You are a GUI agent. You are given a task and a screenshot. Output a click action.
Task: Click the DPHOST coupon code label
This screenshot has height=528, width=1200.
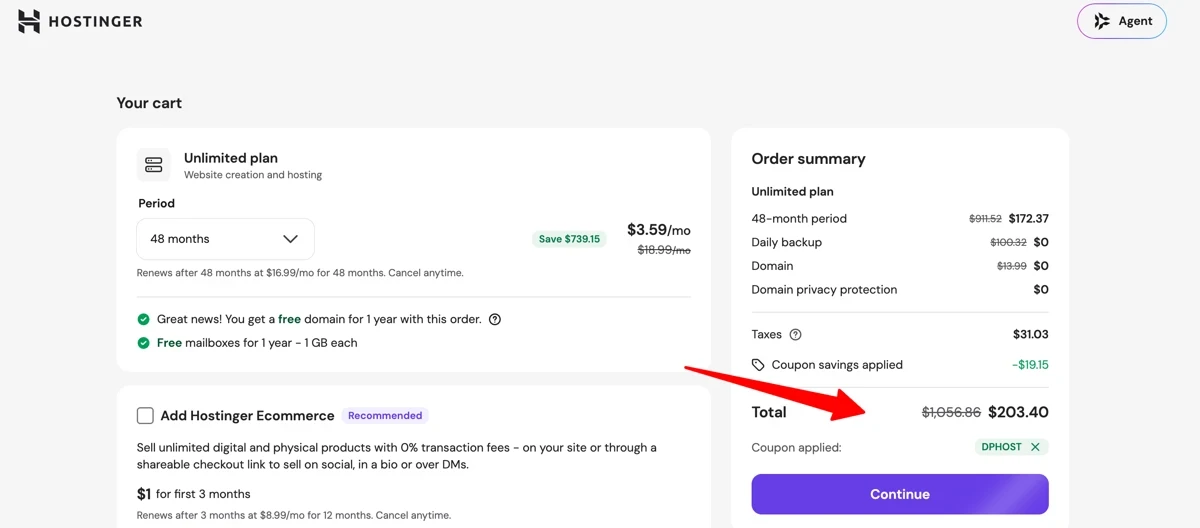[x=1002, y=447]
